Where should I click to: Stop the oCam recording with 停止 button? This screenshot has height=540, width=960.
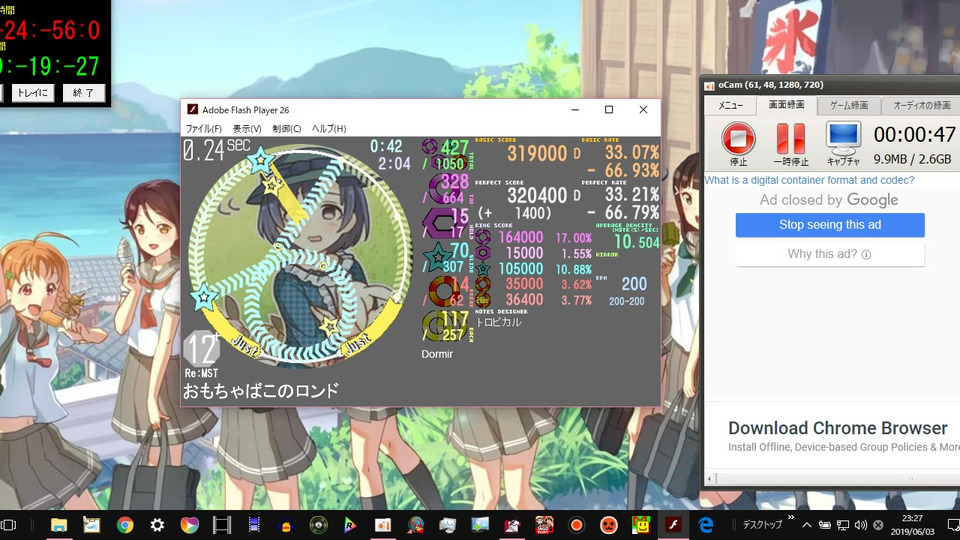pos(738,143)
